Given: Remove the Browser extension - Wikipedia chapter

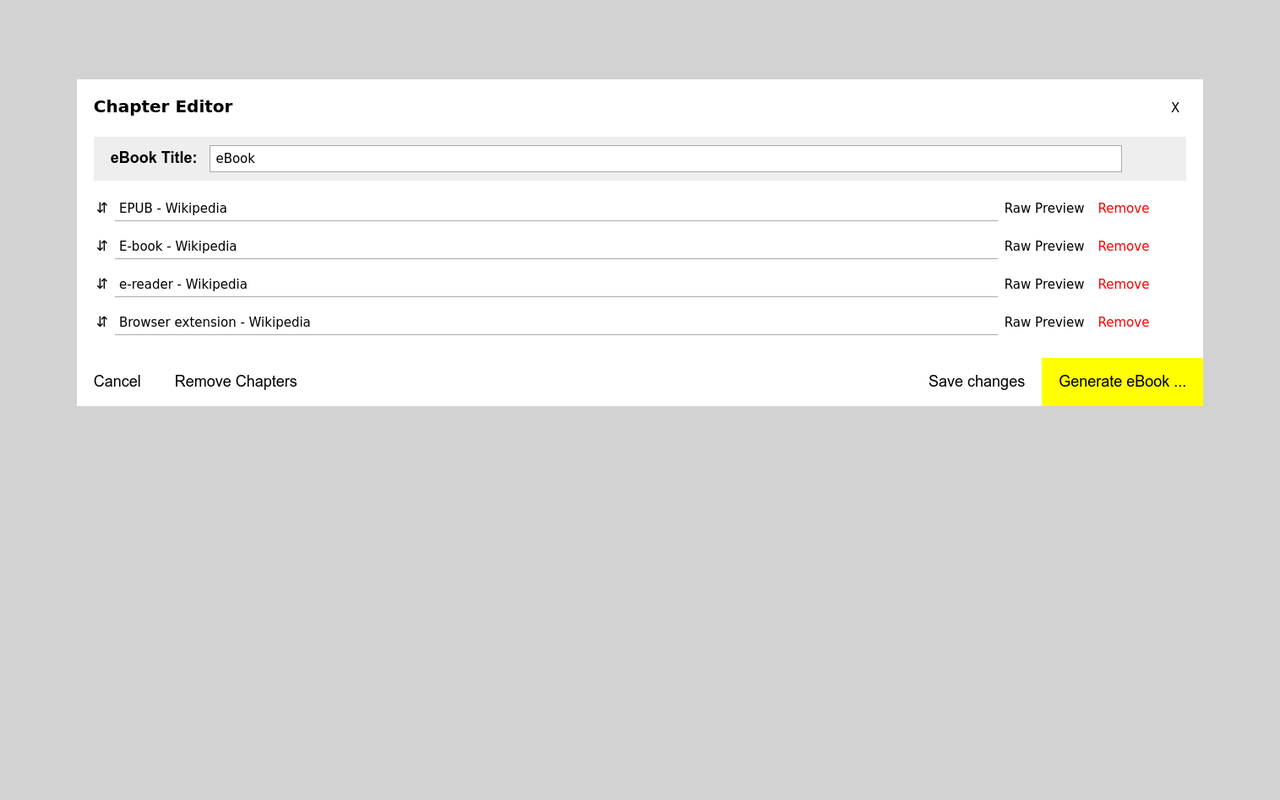Looking at the screenshot, I should pos(1123,322).
